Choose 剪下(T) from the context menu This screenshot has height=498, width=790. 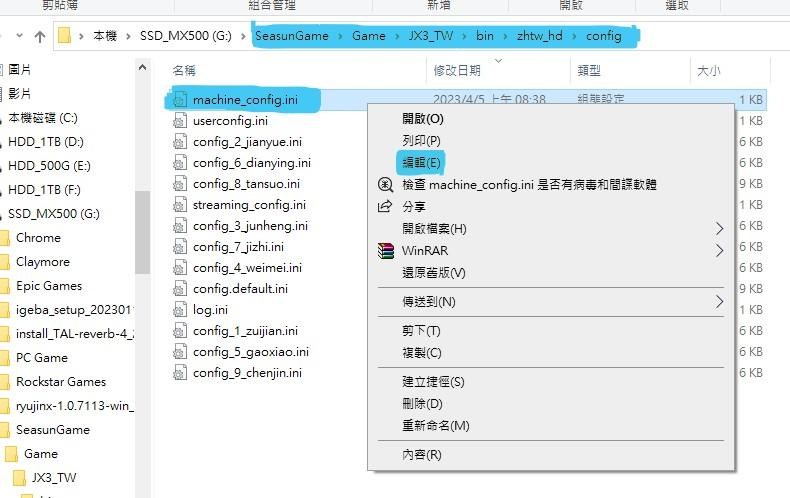pyautogui.click(x=421, y=331)
